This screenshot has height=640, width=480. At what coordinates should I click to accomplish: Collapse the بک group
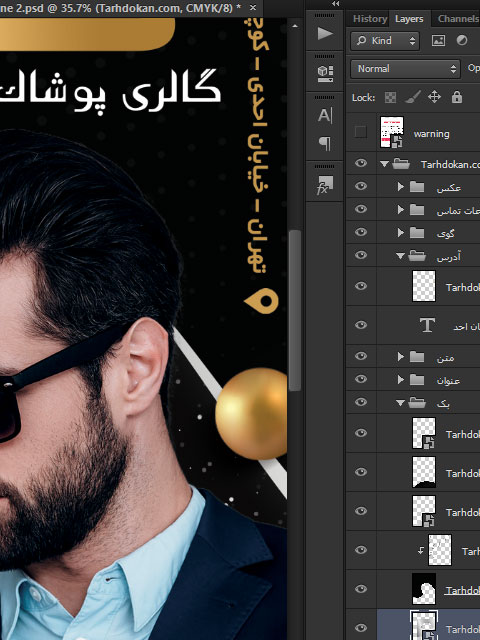(x=400, y=403)
